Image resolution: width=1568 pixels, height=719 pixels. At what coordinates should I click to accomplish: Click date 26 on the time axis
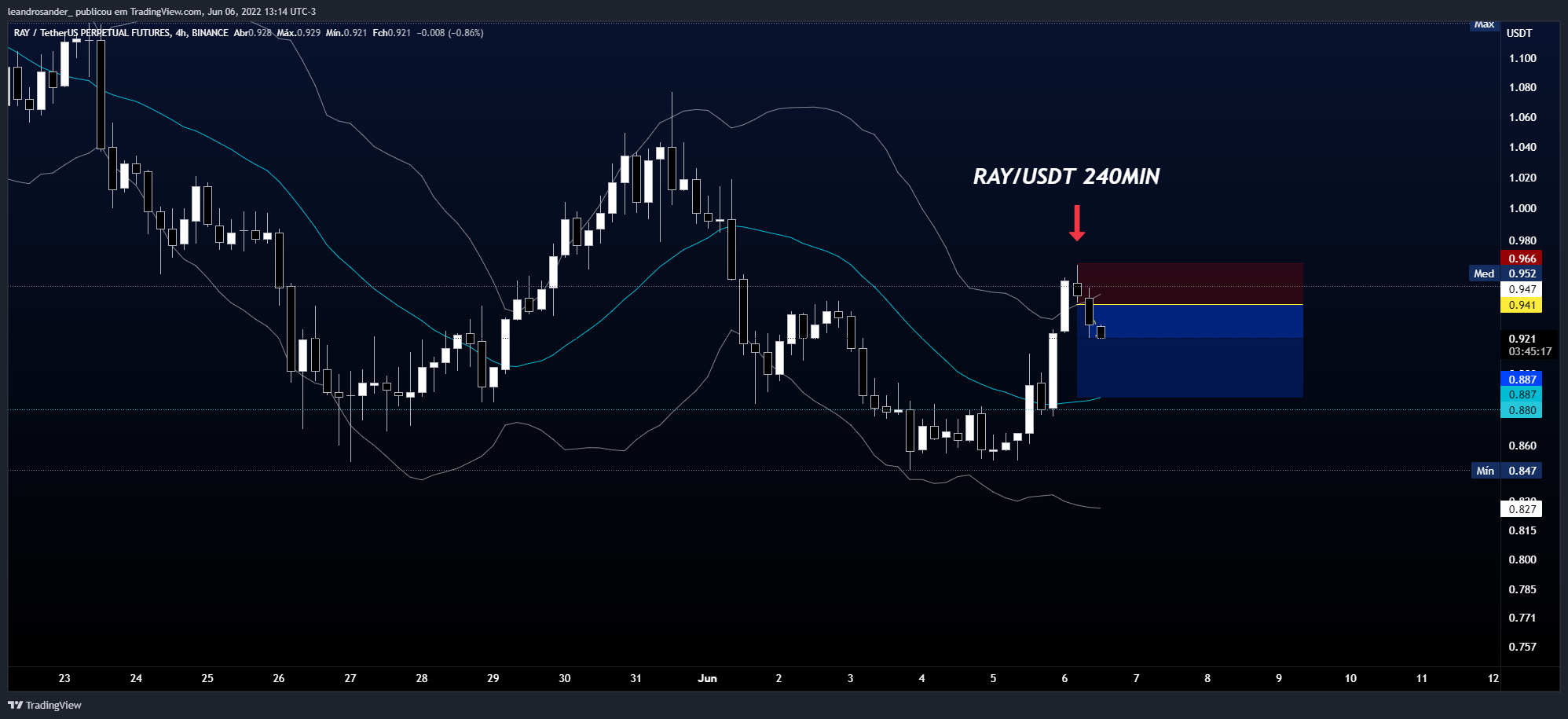(x=279, y=678)
